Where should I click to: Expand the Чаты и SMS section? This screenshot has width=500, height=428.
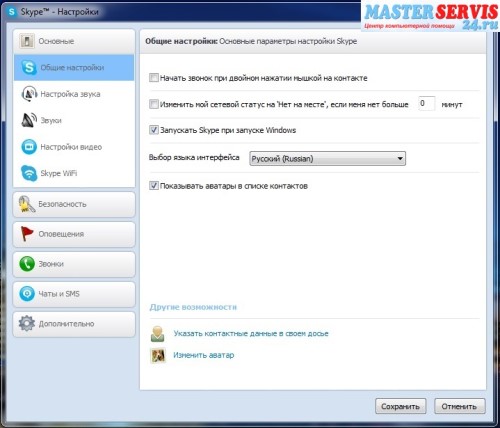click(x=74, y=294)
